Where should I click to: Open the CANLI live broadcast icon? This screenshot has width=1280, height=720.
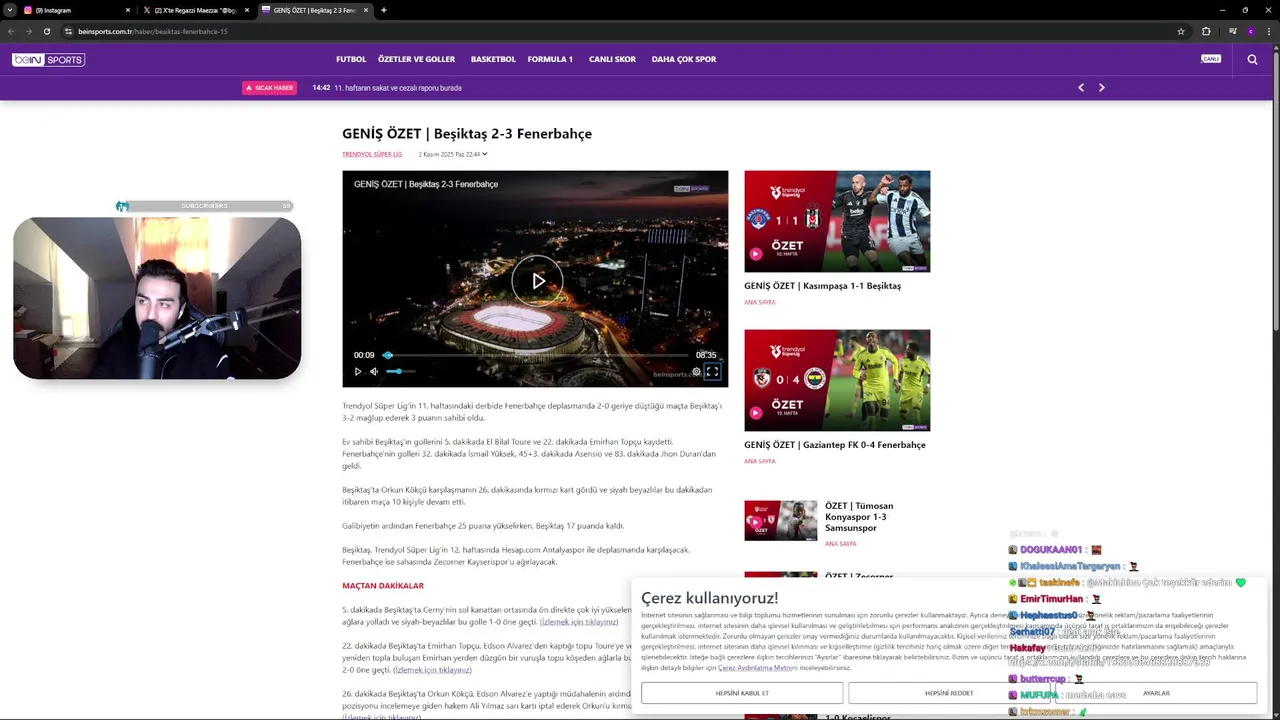[1211, 59]
